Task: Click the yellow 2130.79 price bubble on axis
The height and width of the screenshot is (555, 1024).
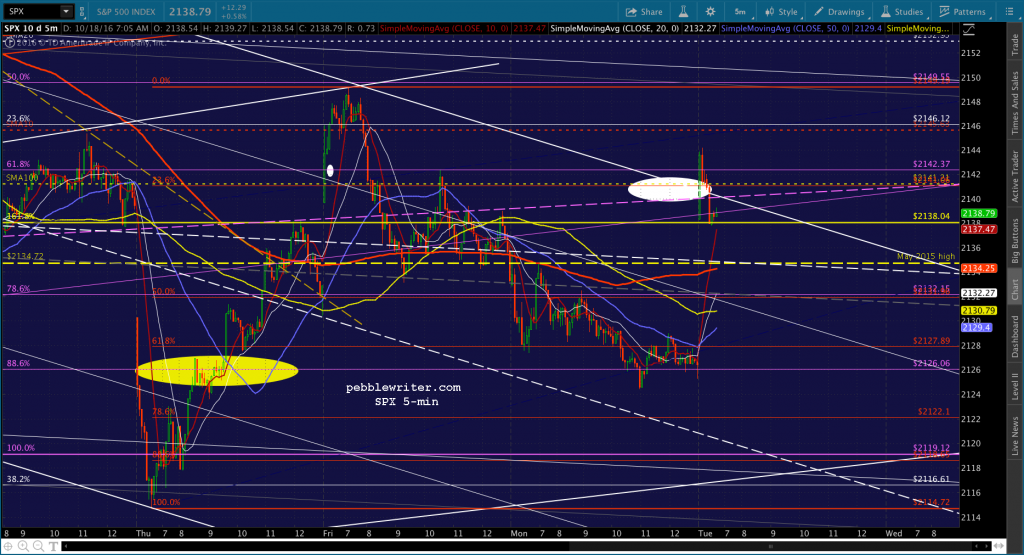Action: tap(978, 311)
